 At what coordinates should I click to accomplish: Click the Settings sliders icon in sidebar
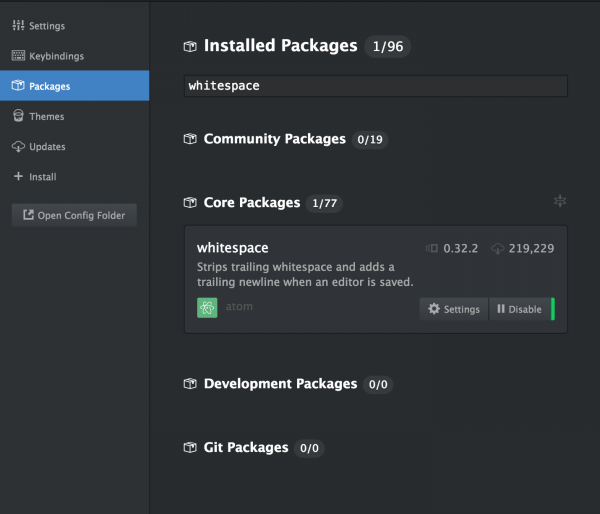pyautogui.click(x=18, y=24)
